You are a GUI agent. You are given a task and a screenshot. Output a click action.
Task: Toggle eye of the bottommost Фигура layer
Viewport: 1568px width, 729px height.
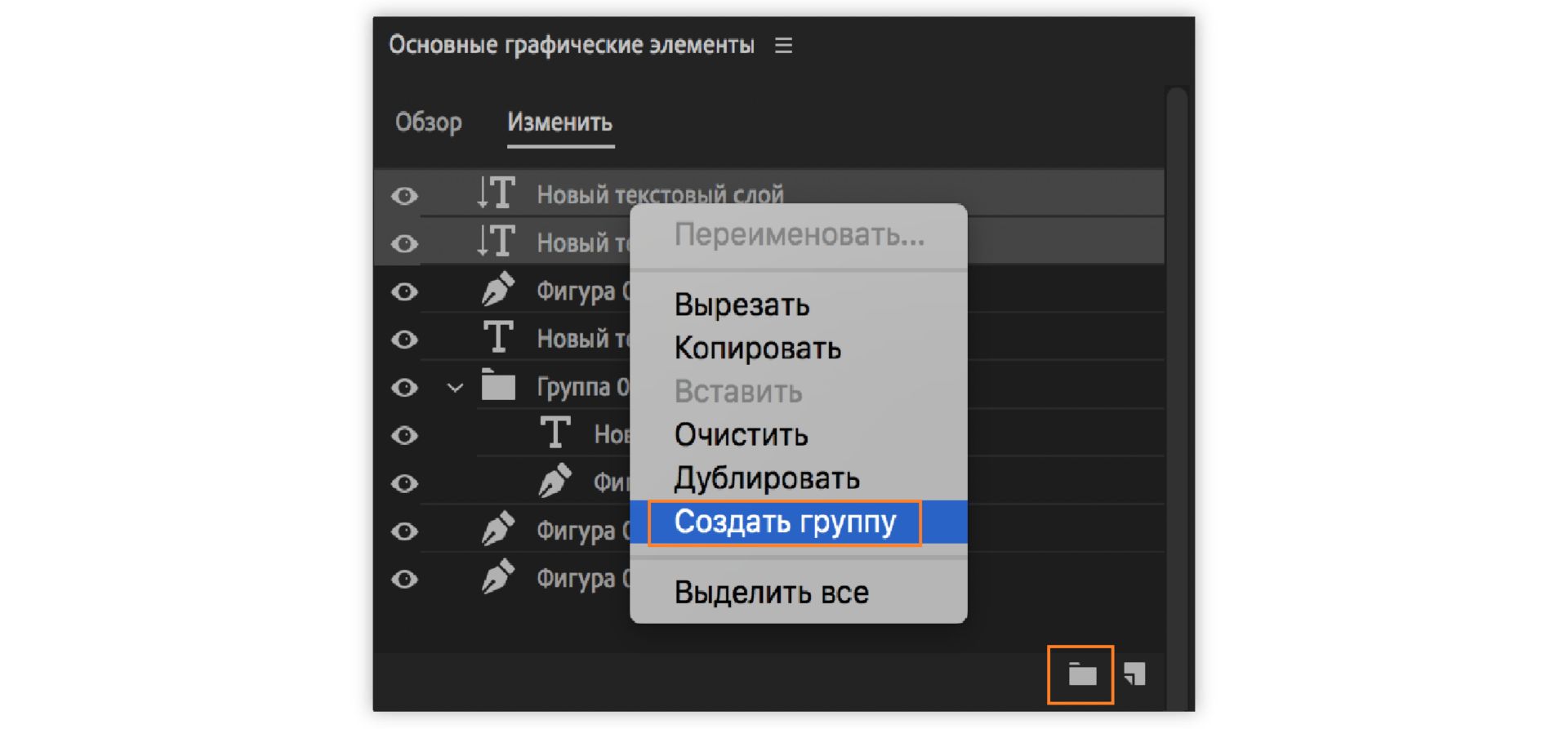pyautogui.click(x=404, y=580)
